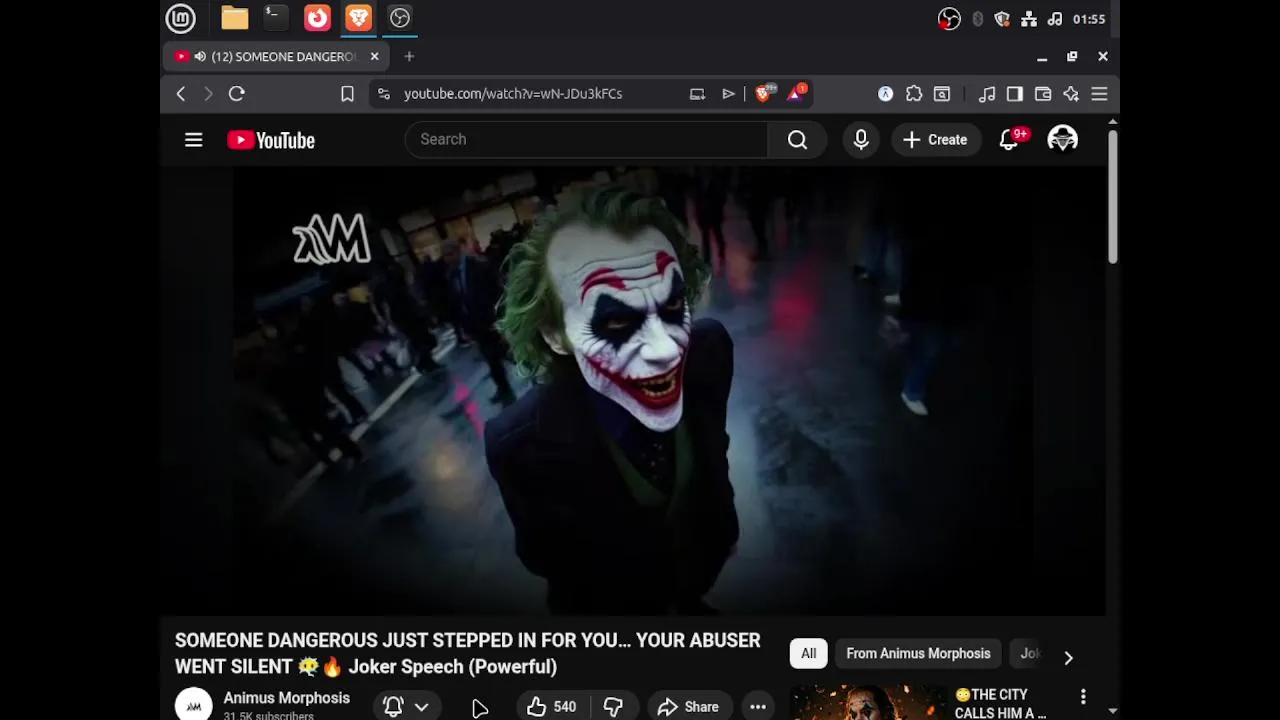Click the YouTube search field
This screenshot has width=1280, height=720.
pyautogui.click(x=586, y=140)
